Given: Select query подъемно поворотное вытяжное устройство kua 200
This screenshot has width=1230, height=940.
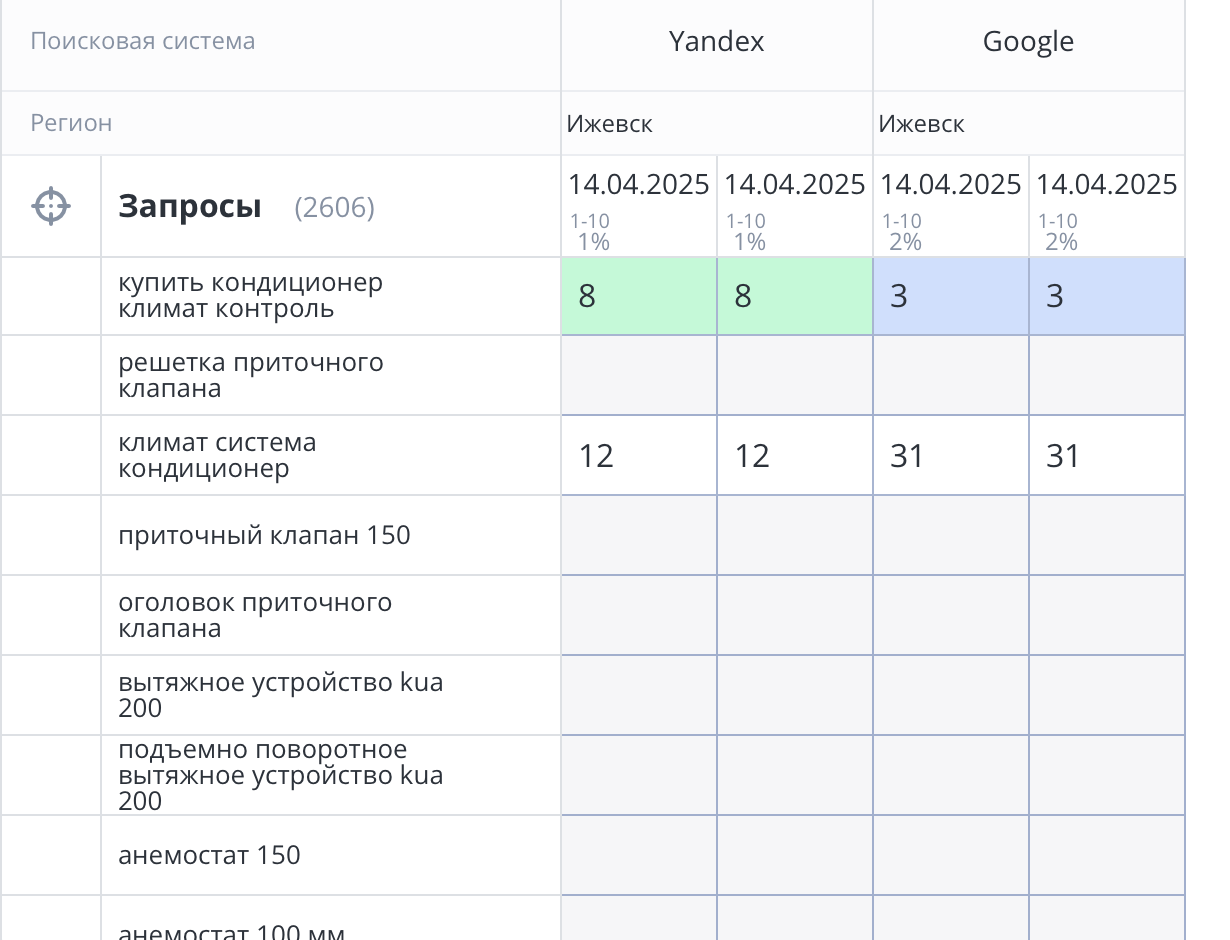Looking at the screenshot, I should 281,775.
